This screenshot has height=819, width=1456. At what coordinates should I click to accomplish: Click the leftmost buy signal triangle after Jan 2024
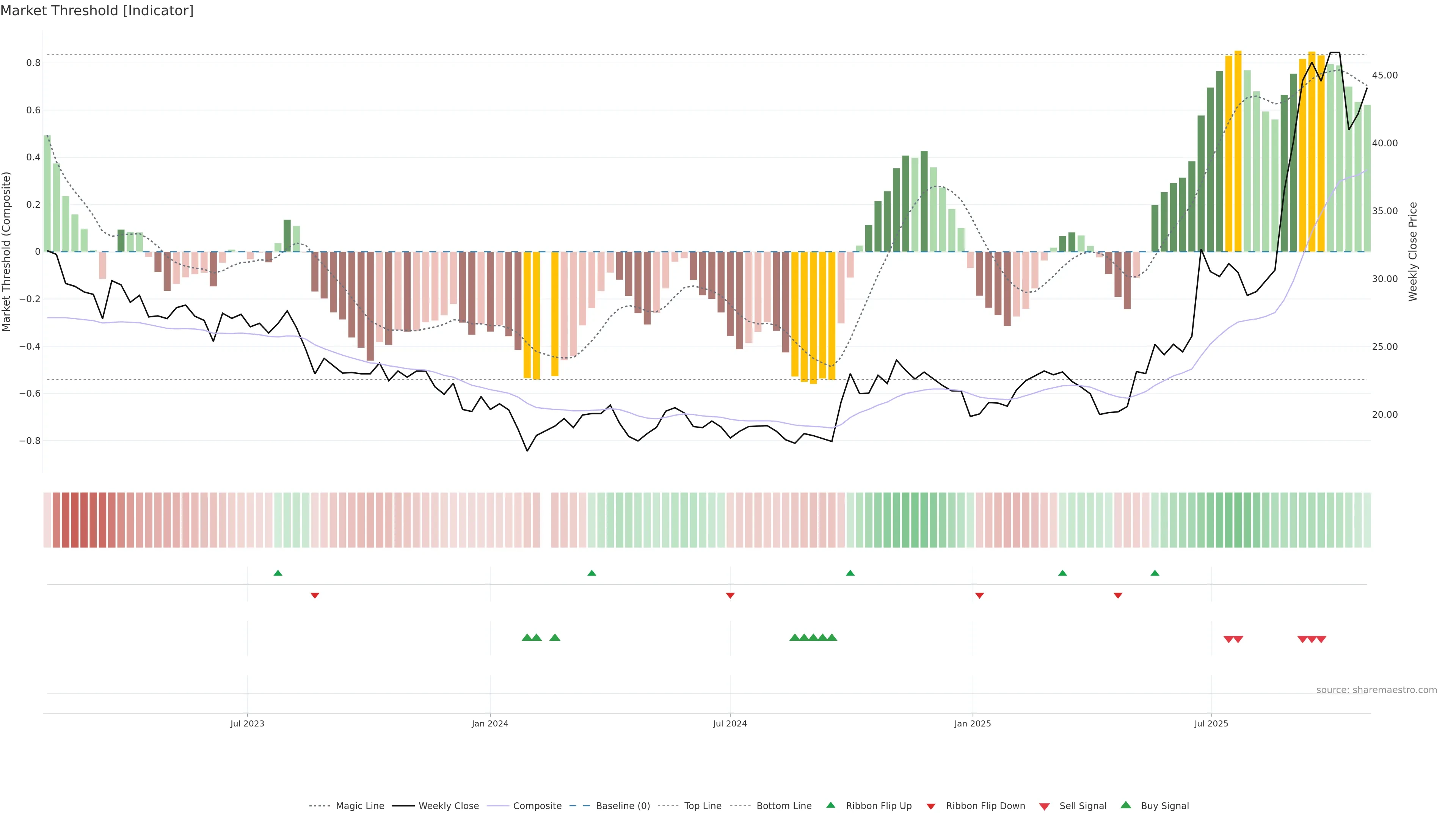point(527,637)
